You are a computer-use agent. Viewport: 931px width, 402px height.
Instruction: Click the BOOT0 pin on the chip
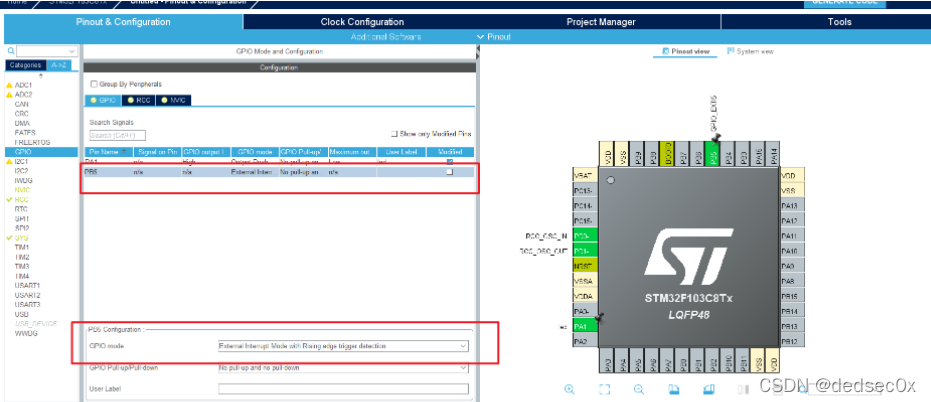pos(667,156)
